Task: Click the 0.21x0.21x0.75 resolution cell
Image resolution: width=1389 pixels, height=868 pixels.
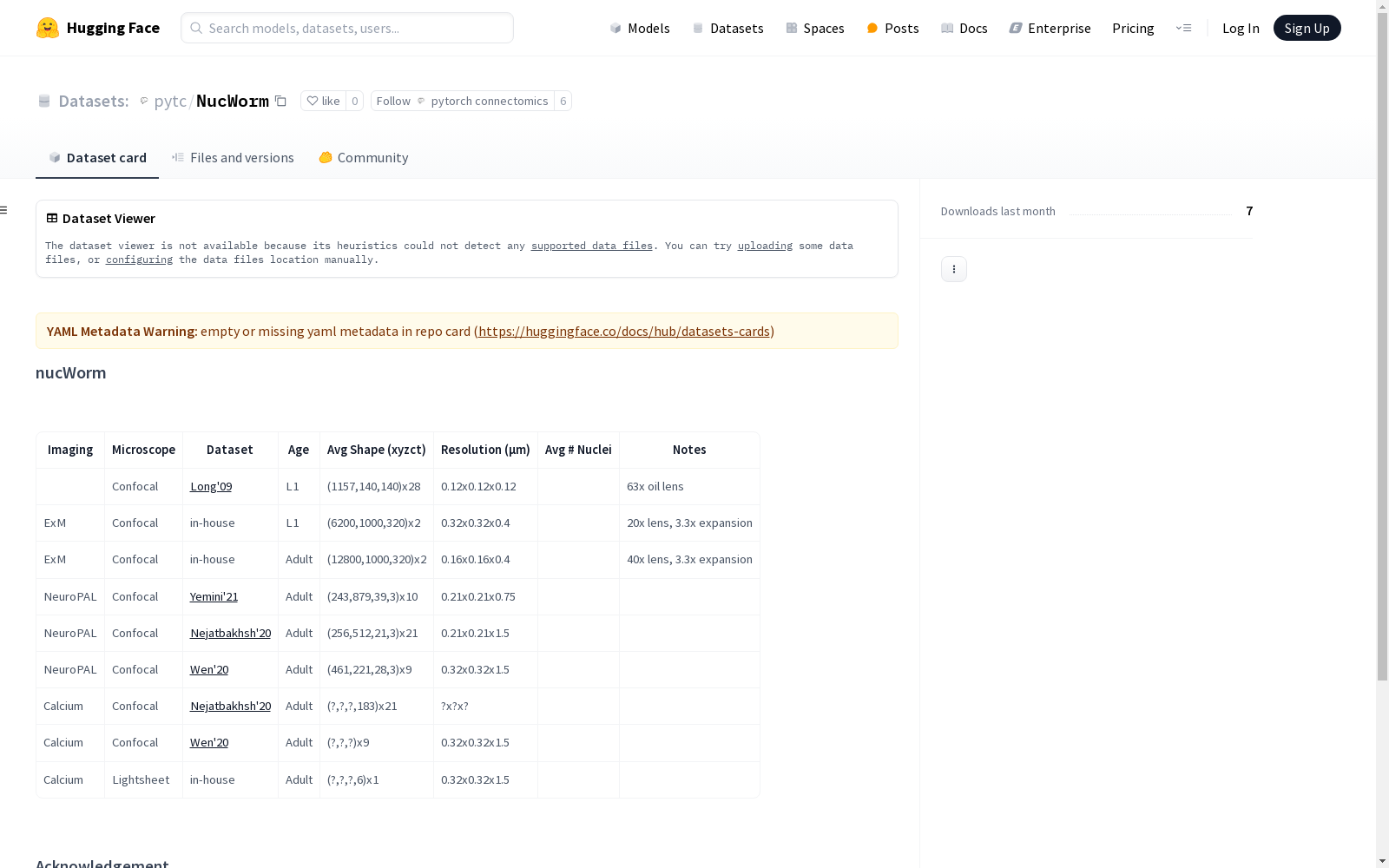Action: [485, 596]
